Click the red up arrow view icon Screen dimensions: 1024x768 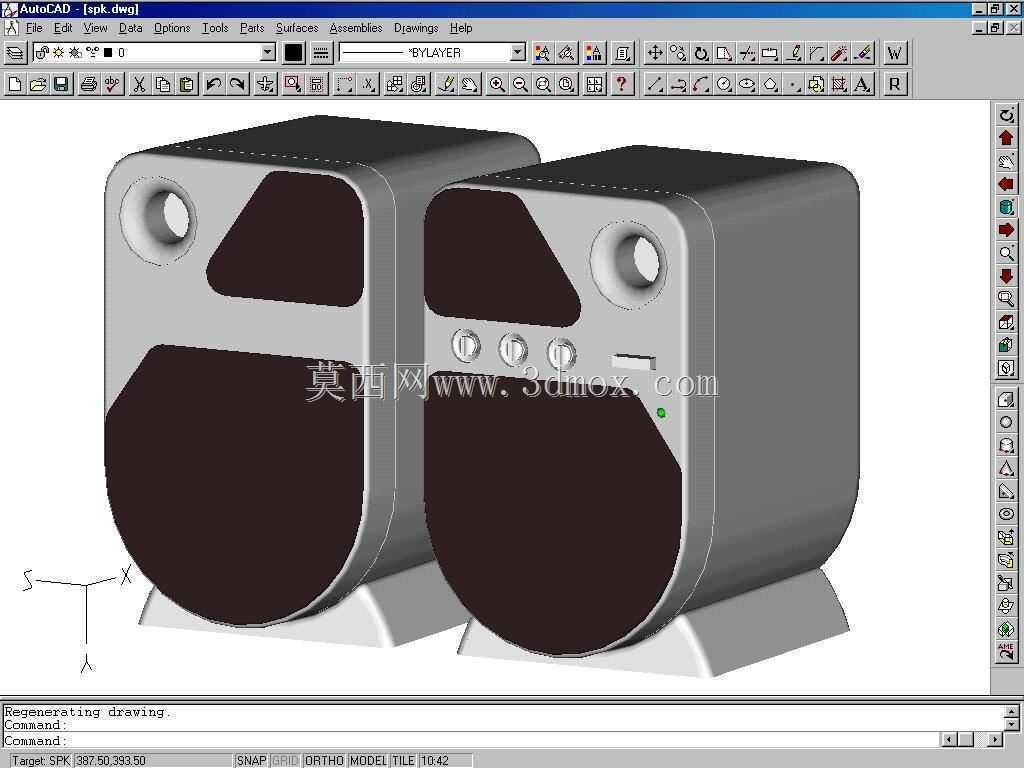pos(1006,138)
